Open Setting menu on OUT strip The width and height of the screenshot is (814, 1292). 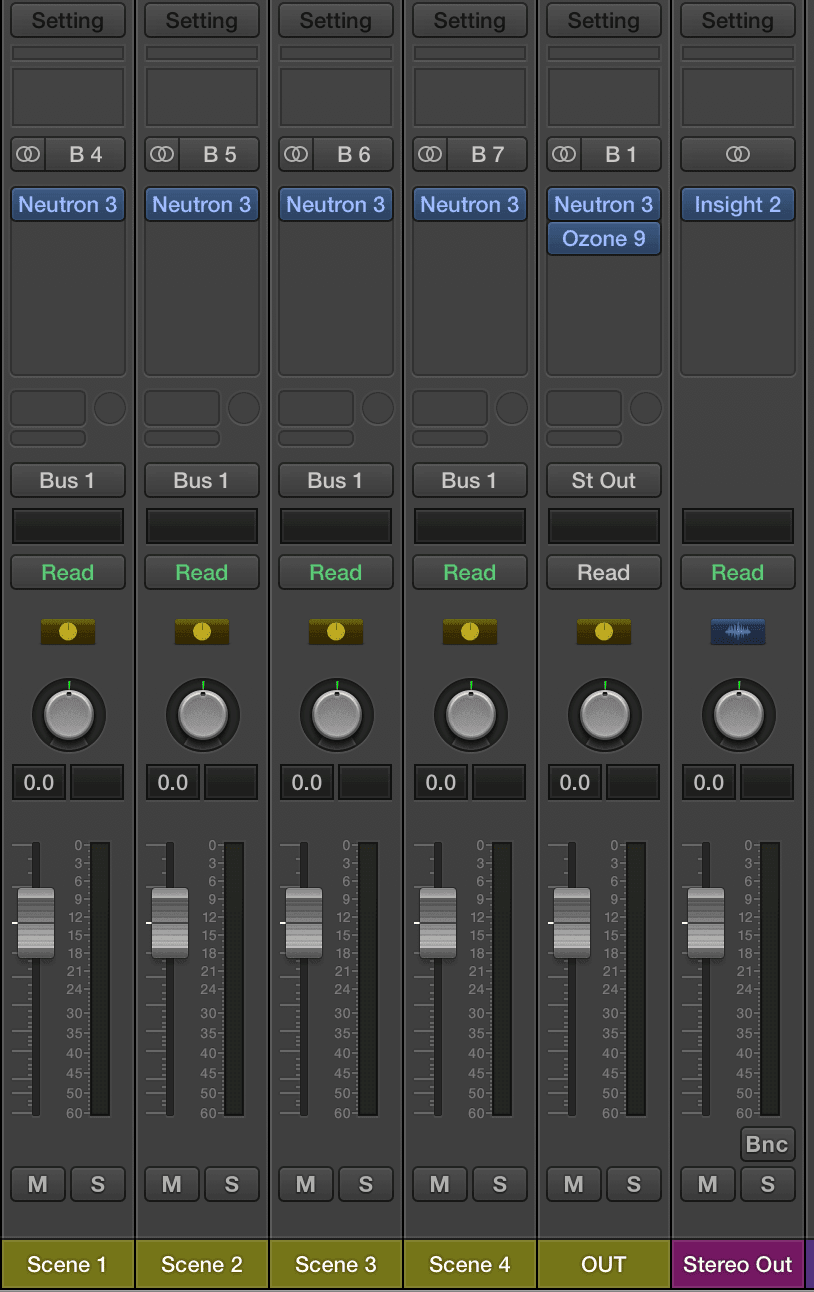click(x=604, y=20)
